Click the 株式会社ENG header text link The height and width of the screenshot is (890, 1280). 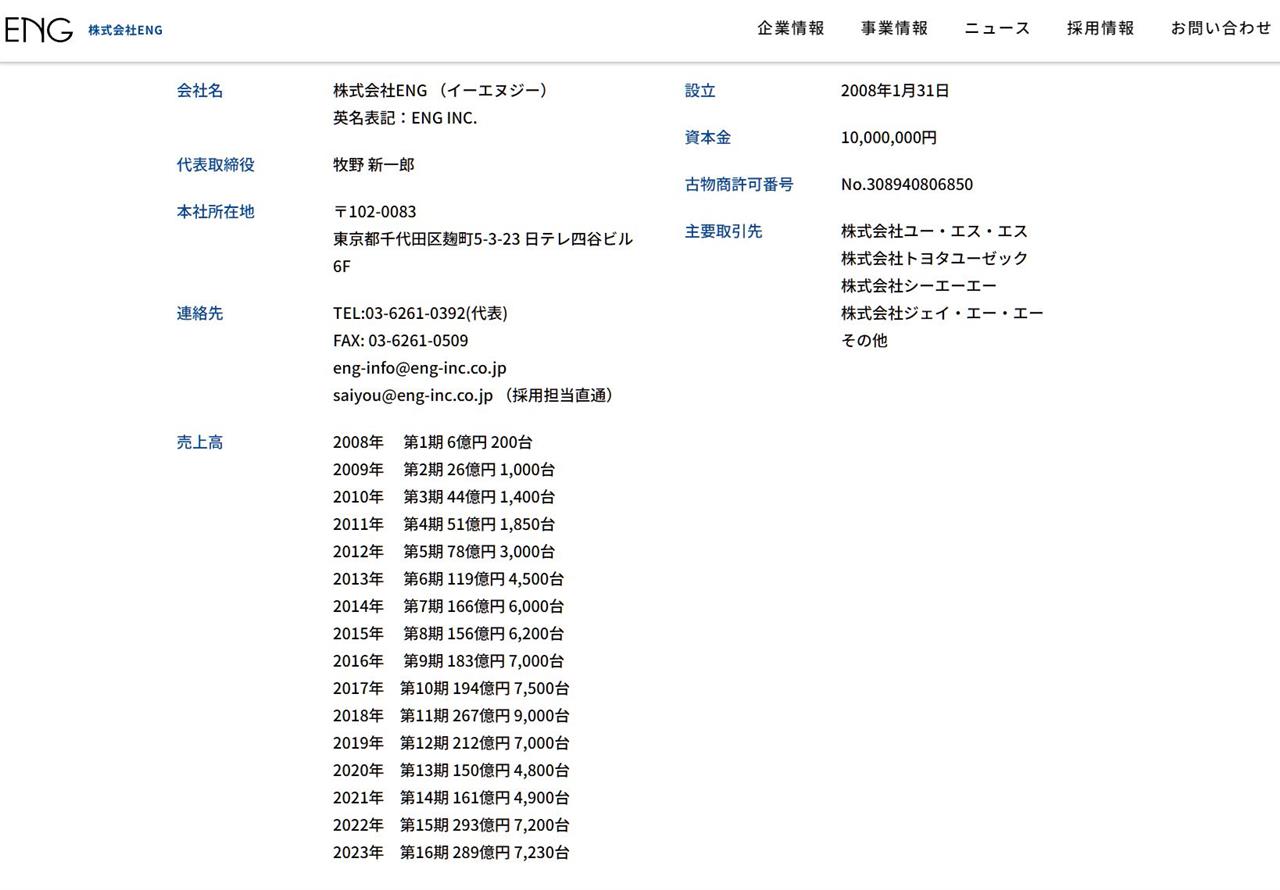point(125,30)
